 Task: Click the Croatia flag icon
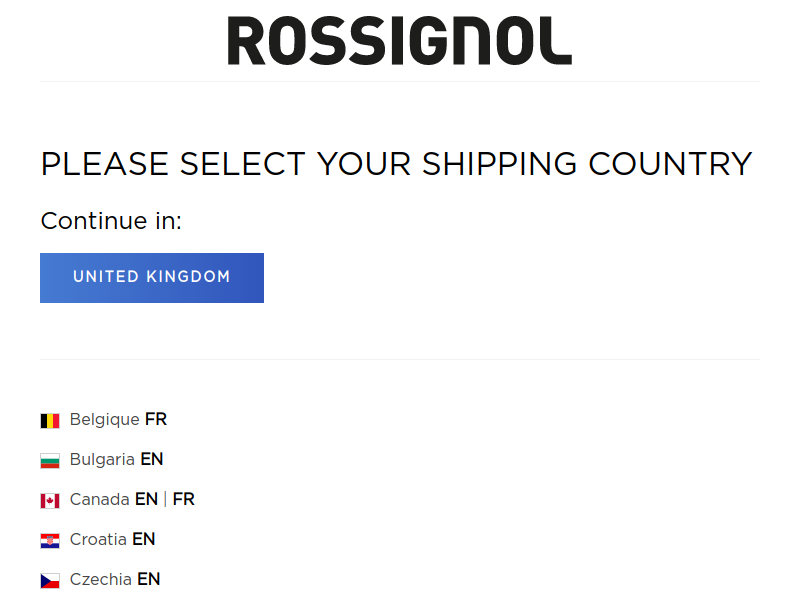(x=50, y=540)
